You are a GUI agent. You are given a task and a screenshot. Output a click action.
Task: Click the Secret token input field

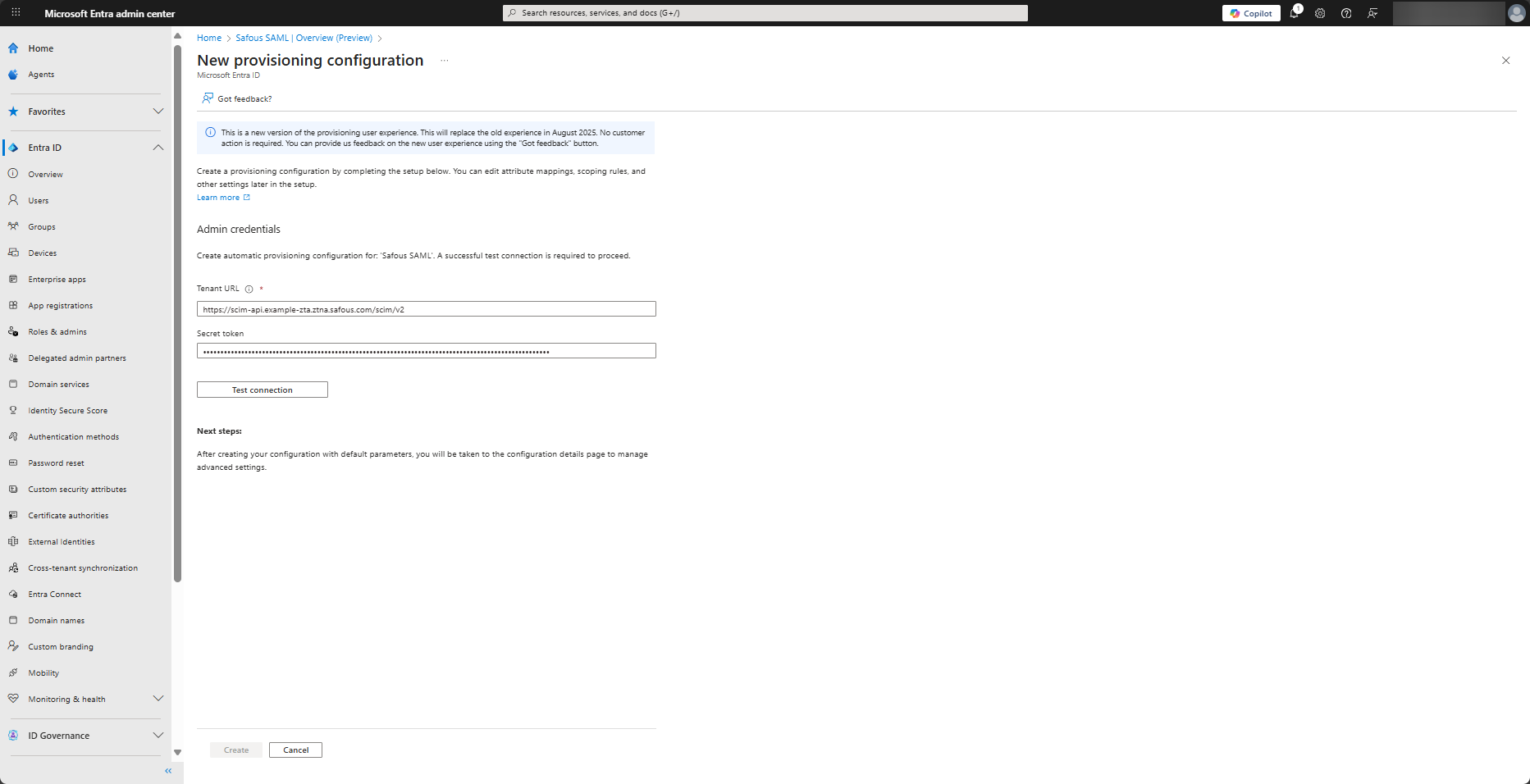[426, 351]
